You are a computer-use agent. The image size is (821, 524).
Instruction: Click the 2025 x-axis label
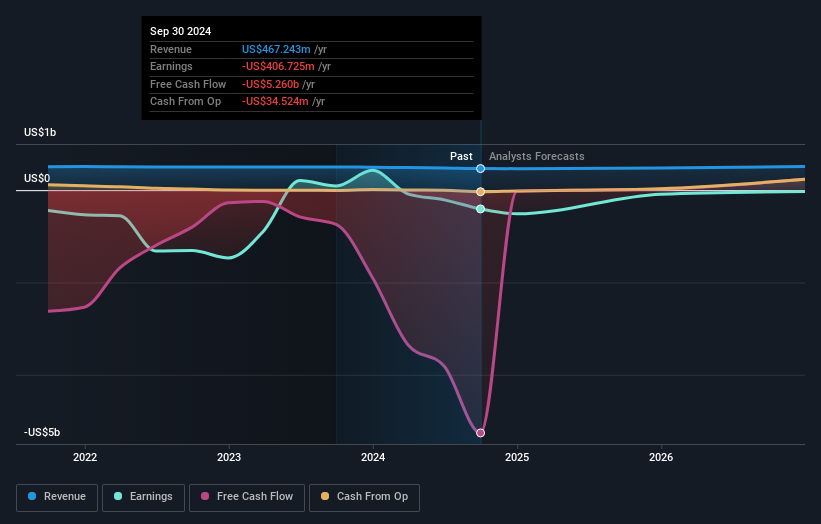point(517,458)
